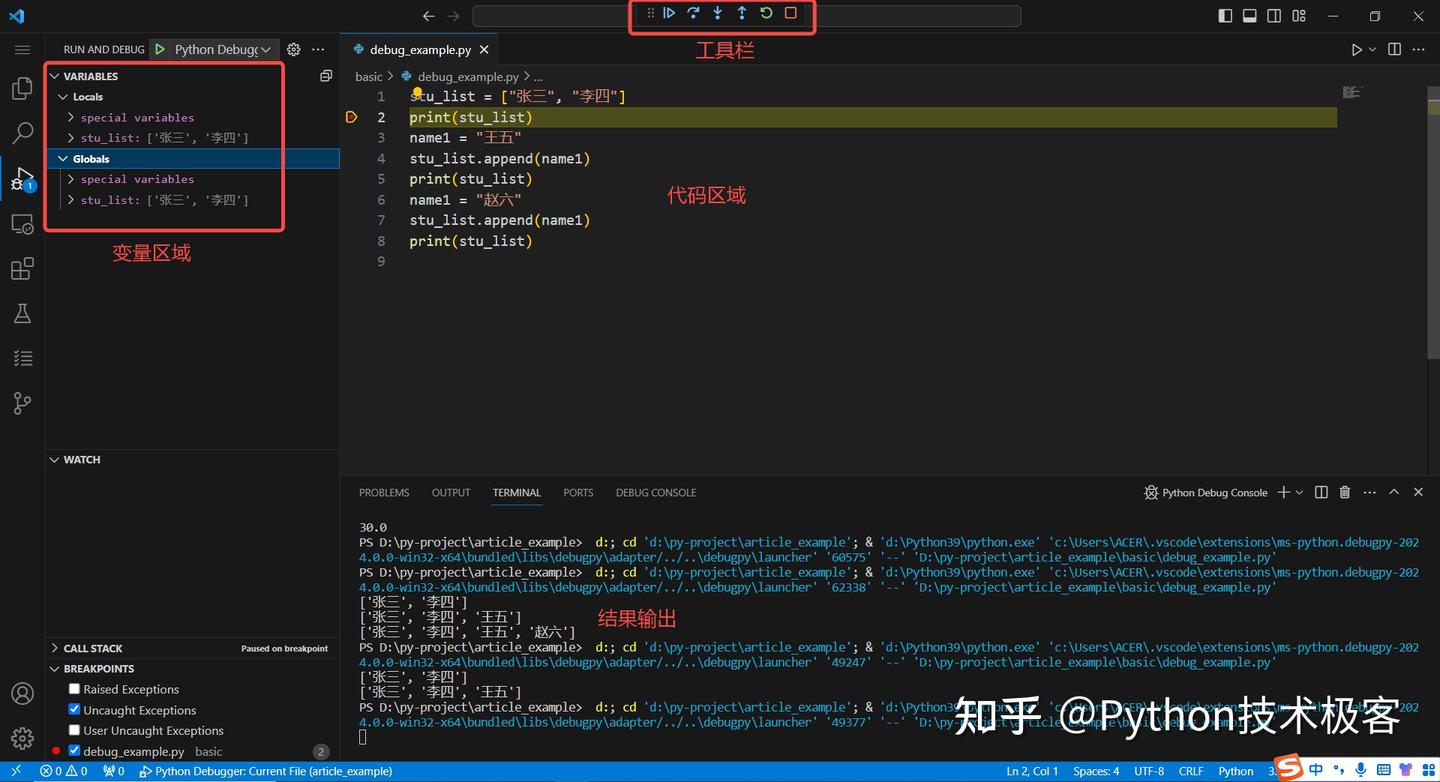
Task: Stop debugging with the red square
Action: pos(790,14)
